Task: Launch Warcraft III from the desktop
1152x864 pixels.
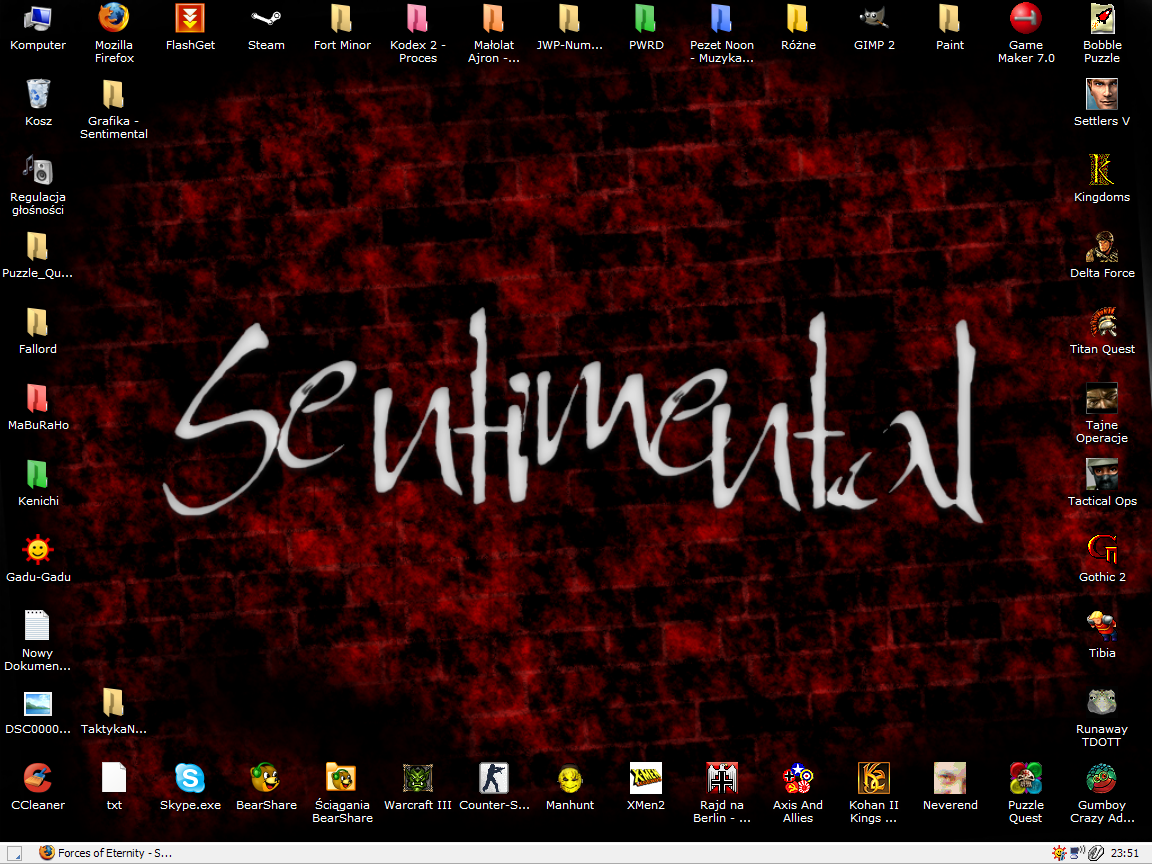Action: click(x=418, y=779)
